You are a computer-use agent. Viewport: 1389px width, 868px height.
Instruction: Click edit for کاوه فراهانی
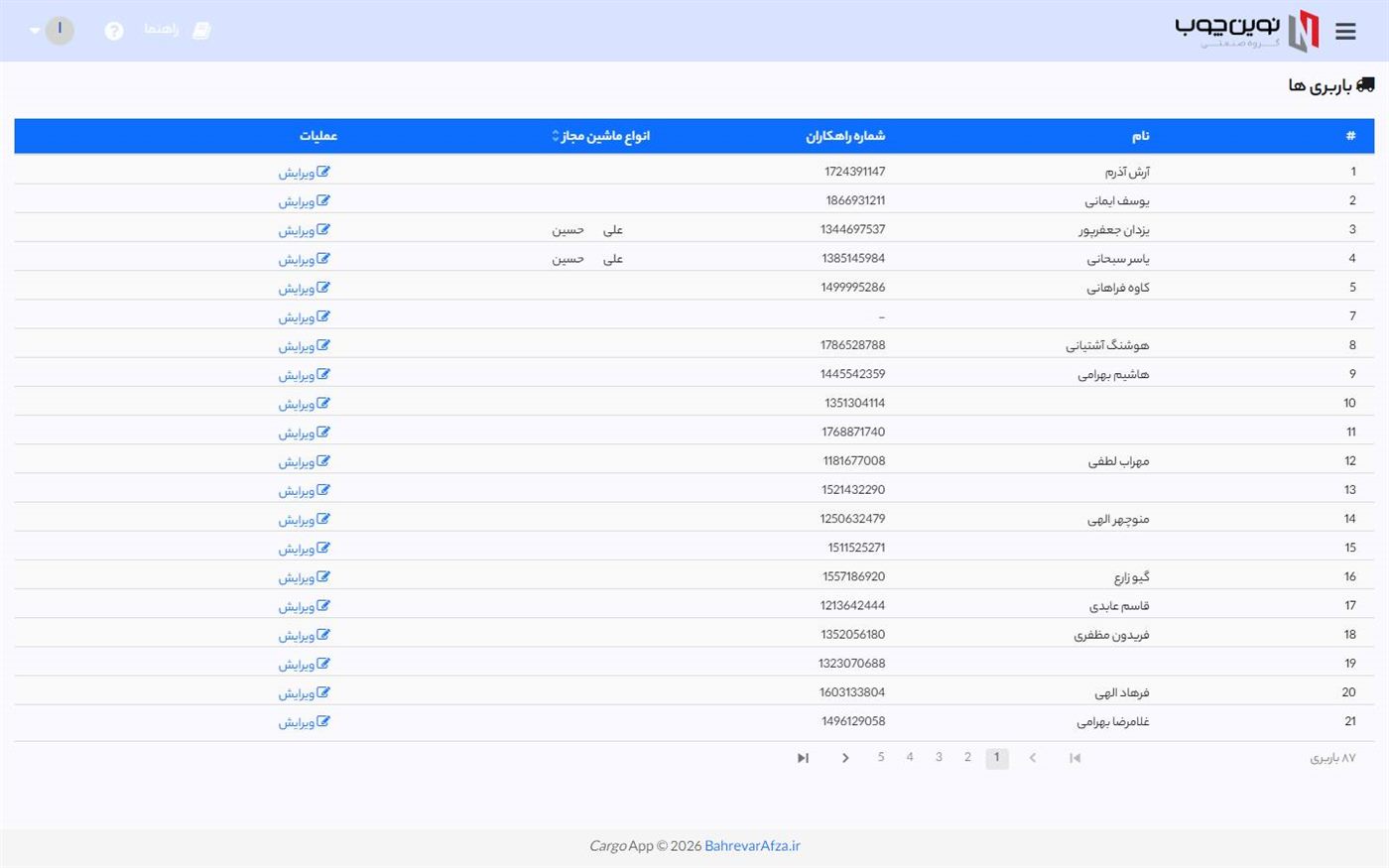tap(304, 288)
